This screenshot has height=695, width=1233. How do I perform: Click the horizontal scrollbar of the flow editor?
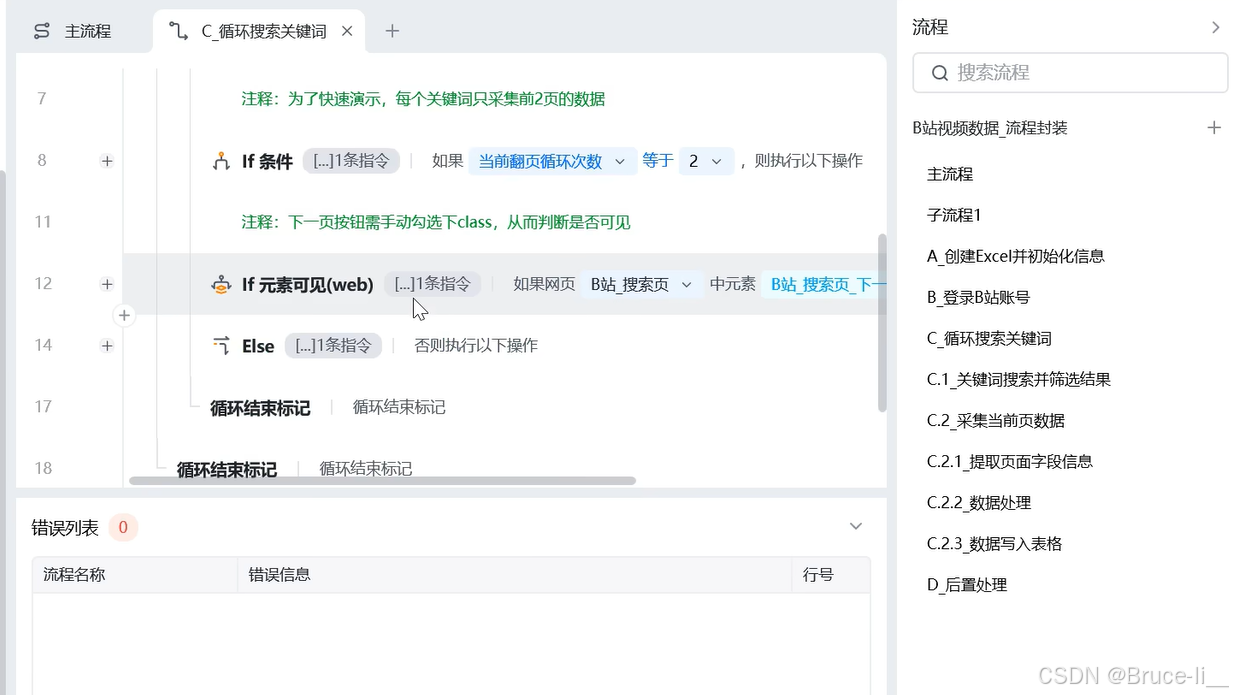point(382,481)
